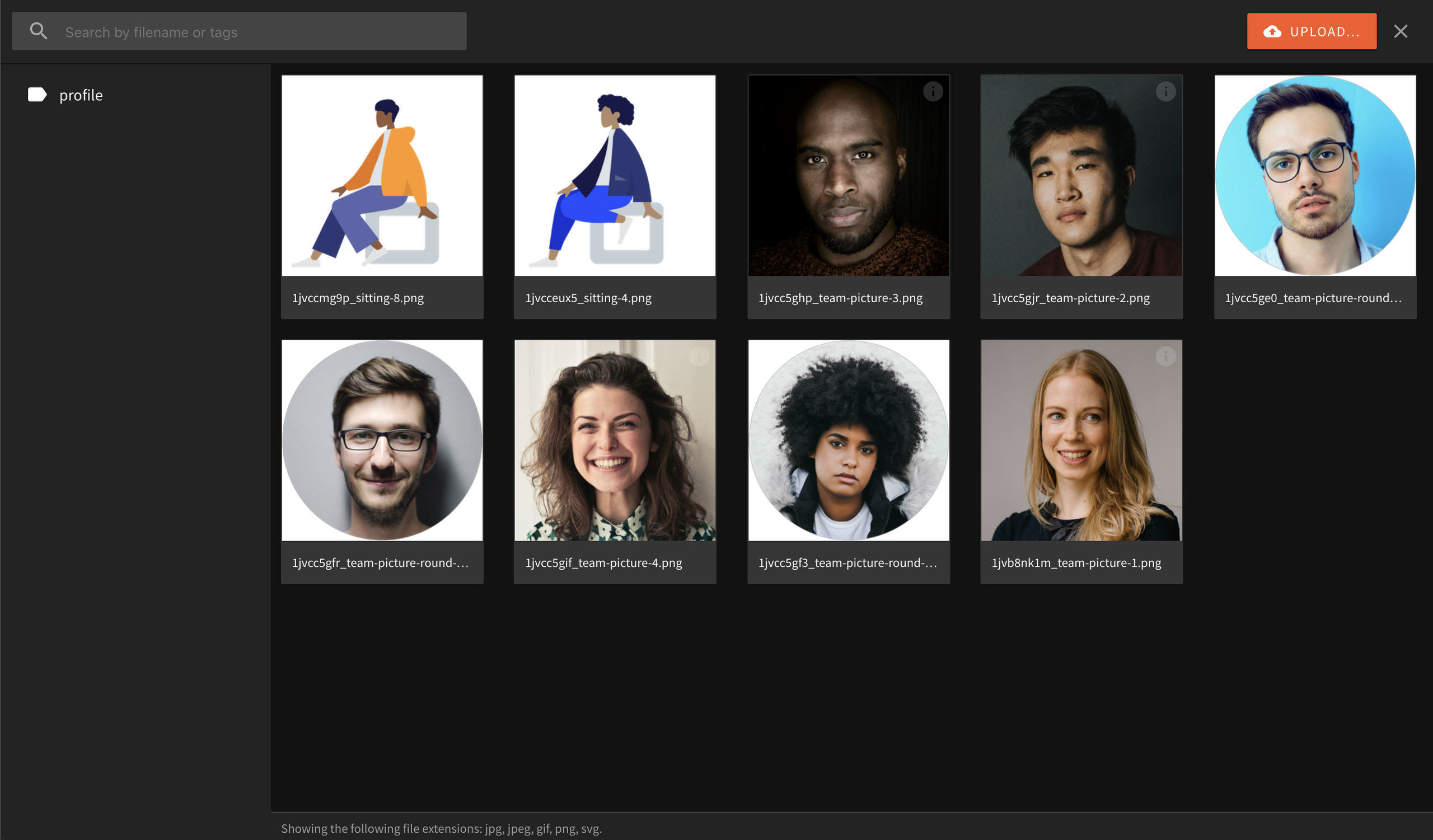1433x840 pixels.
Task: Select round photo of man with glasses on blue
Action: [1315, 176]
